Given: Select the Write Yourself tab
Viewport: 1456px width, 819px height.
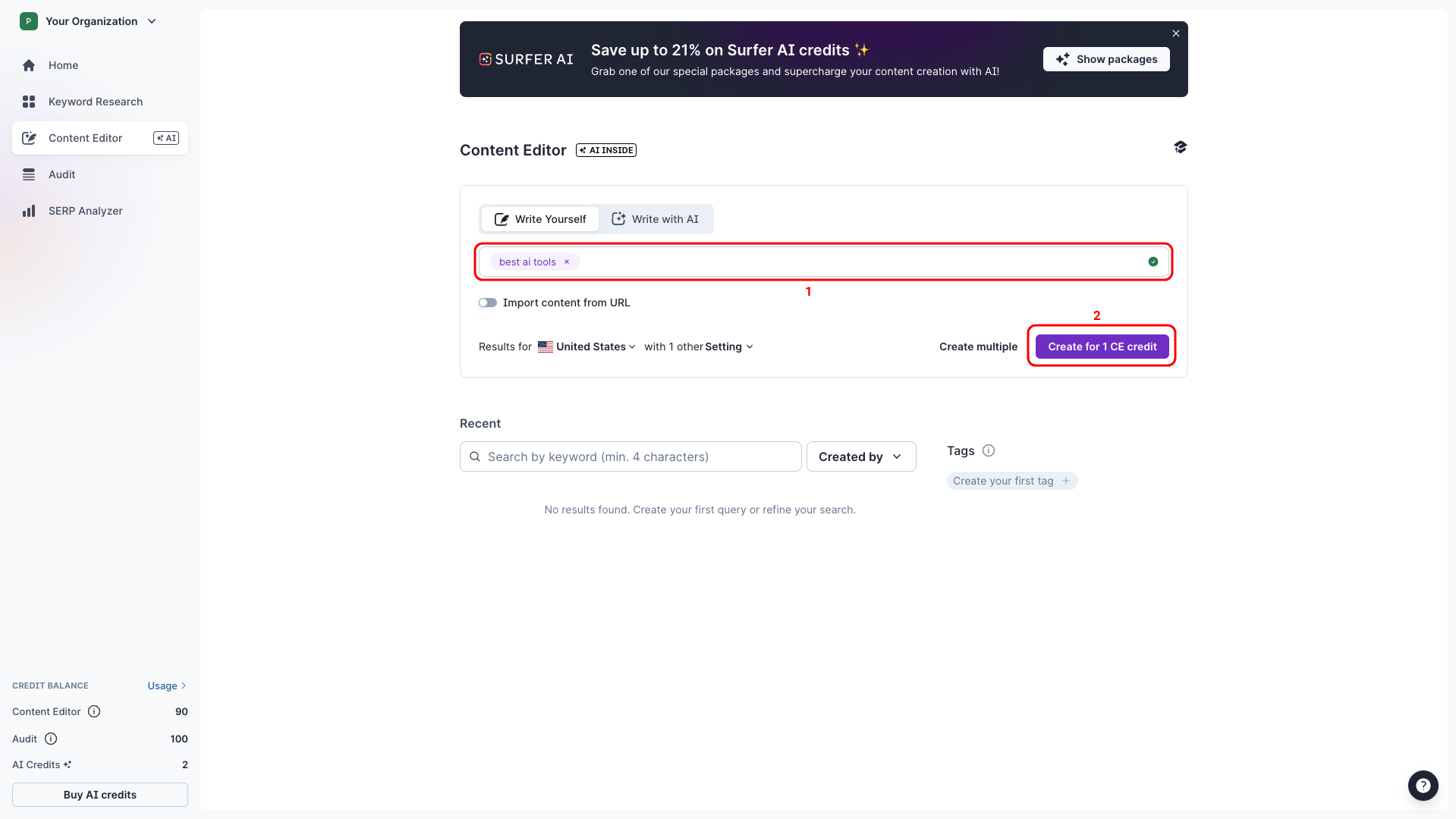Looking at the screenshot, I should pyautogui.click(x=540, y=219).
